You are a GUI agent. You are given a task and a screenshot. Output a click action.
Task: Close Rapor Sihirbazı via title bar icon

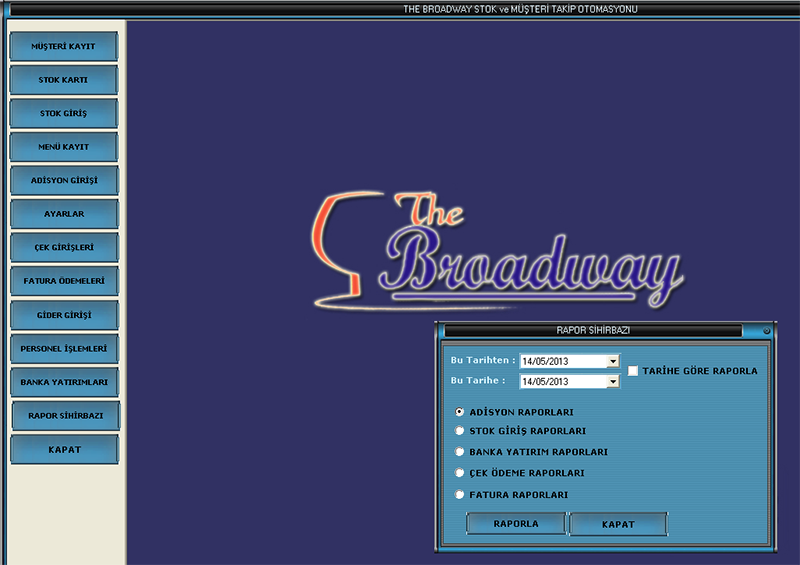pos(766,331)
